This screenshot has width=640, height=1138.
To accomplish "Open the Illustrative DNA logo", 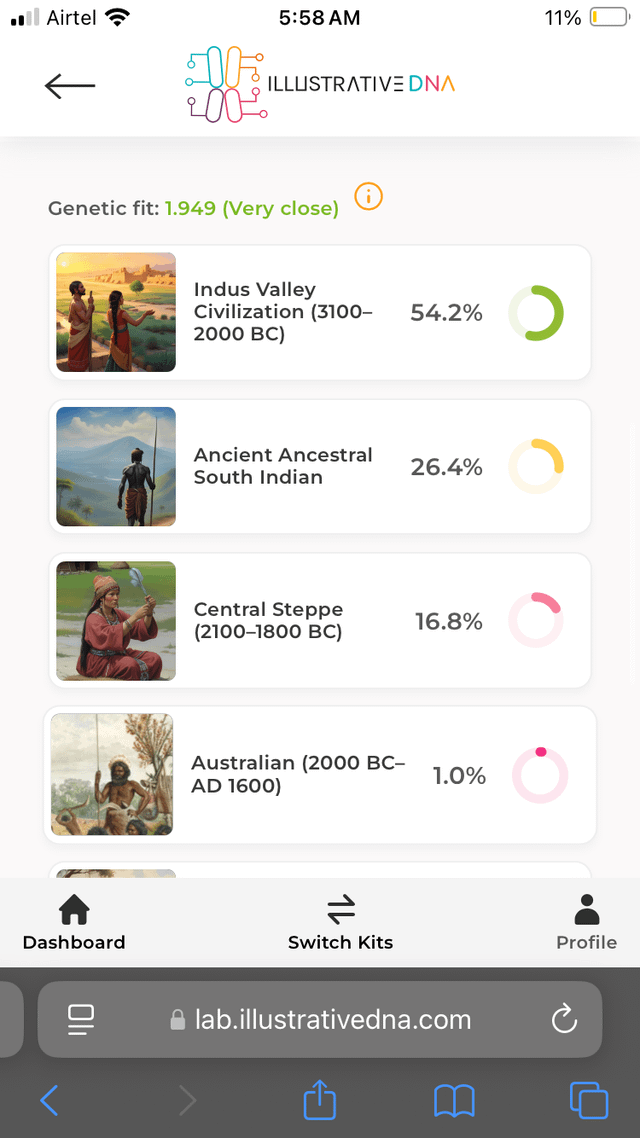I will [x=320, y=85].
